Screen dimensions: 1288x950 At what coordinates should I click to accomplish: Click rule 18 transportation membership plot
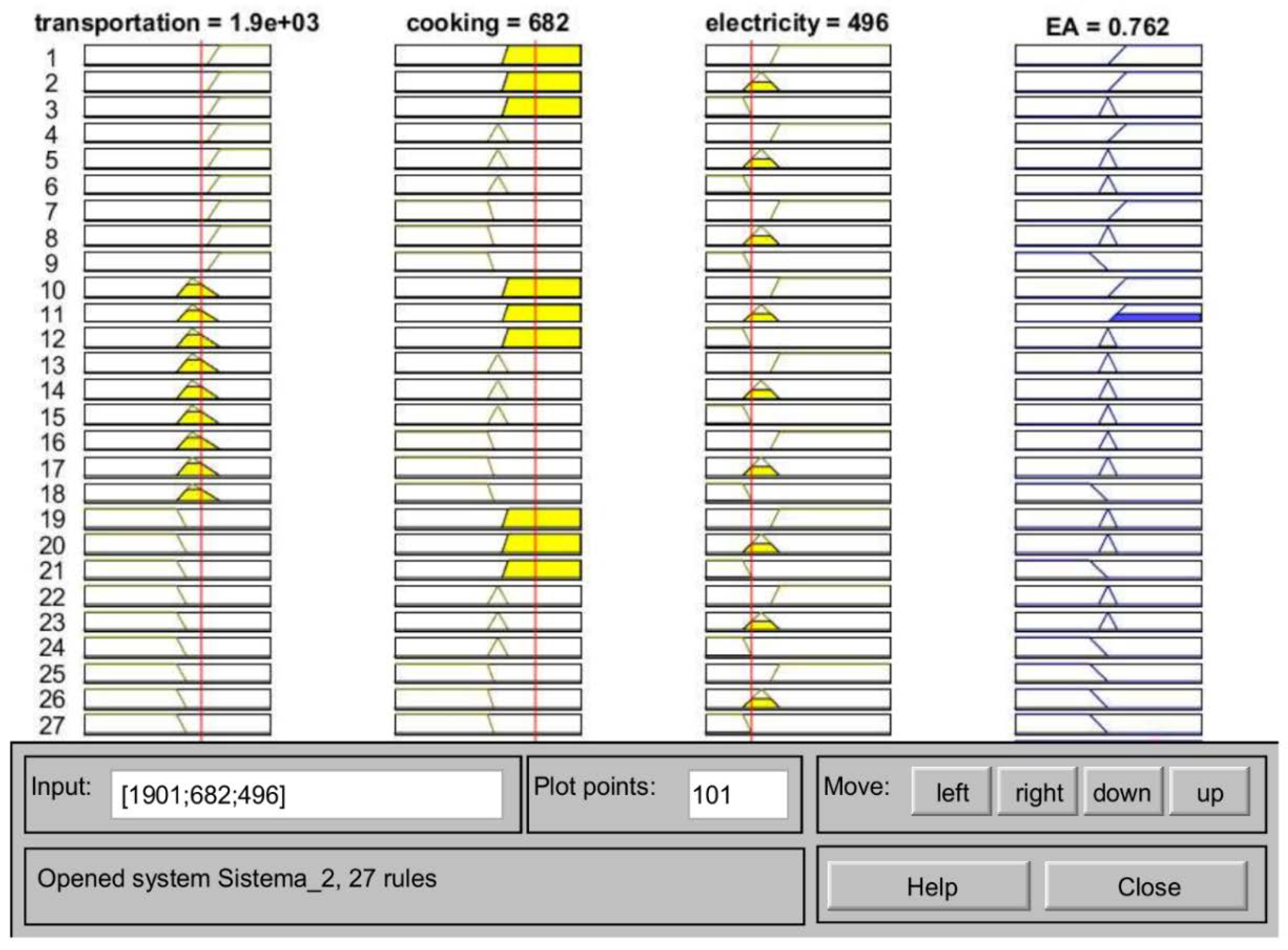pyautogui.click(x=177, y=494)
